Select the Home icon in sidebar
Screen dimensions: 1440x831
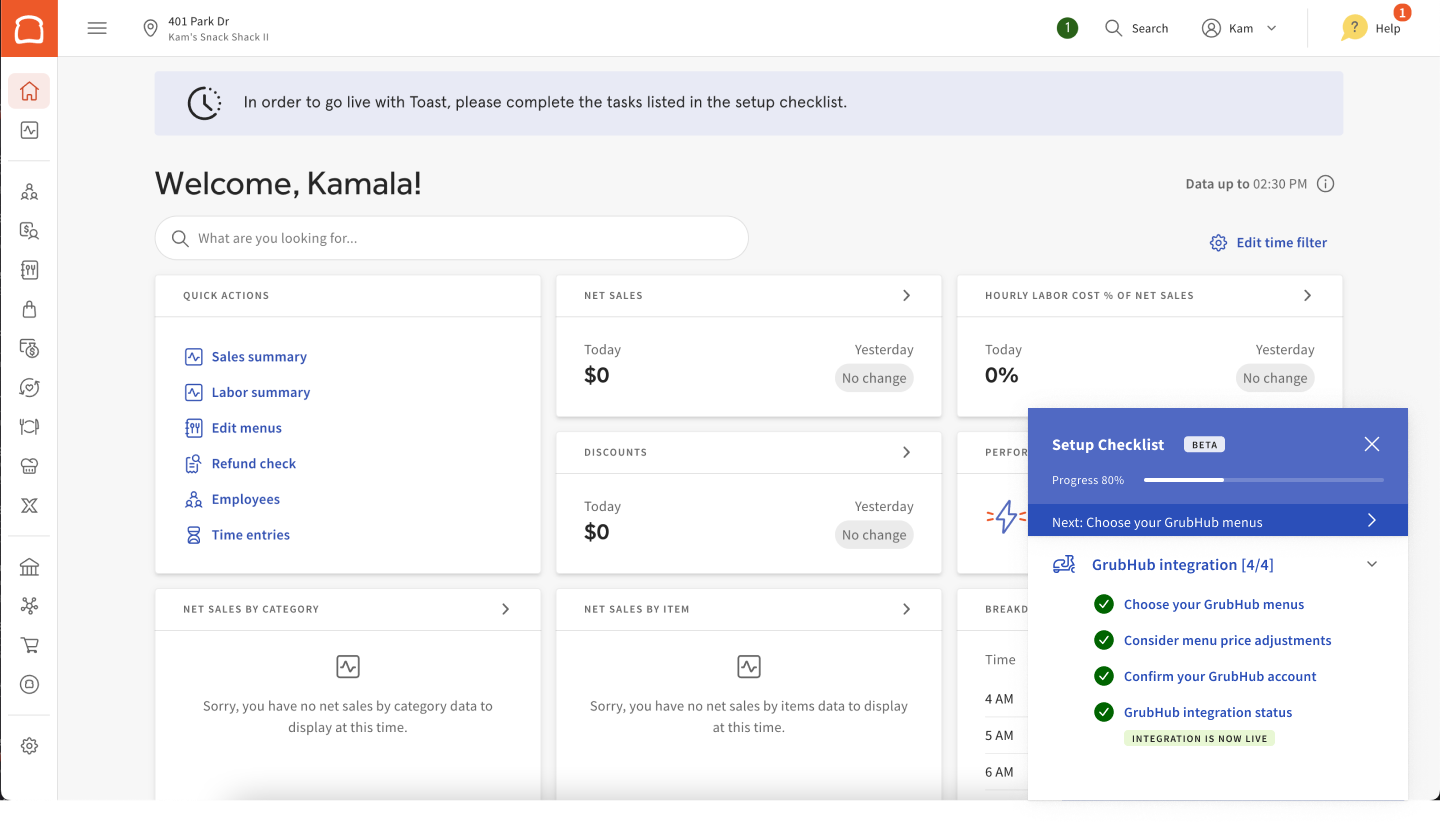(x=29, y=92)
